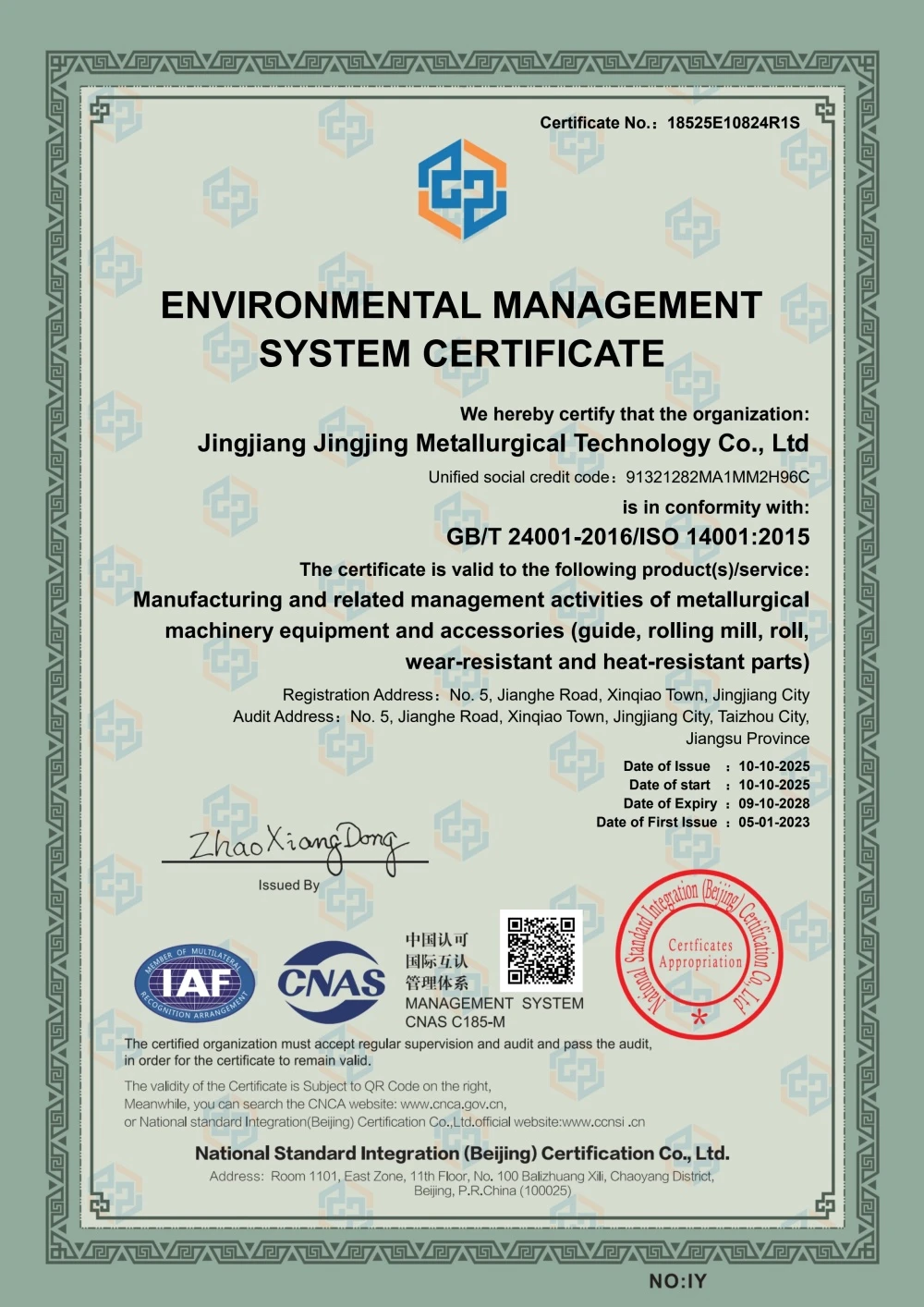Click the Date of Issue value 10-10-2025
The width and height of the screenshot is (924, 1307).
coord(773,766)
